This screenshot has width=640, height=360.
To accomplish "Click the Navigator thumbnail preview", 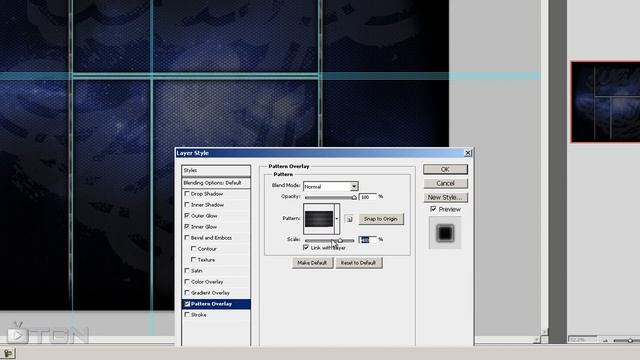I will pos(605,102).
